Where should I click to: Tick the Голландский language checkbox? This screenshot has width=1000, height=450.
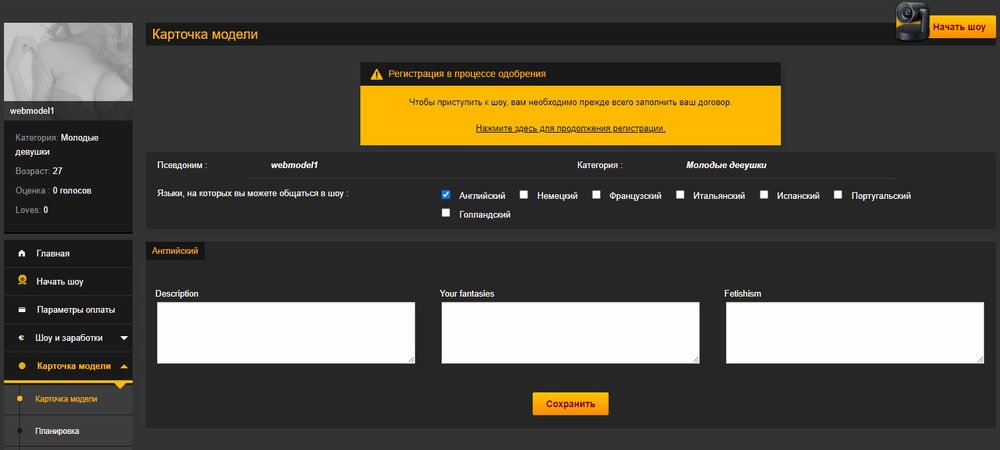tap(446, 214)
